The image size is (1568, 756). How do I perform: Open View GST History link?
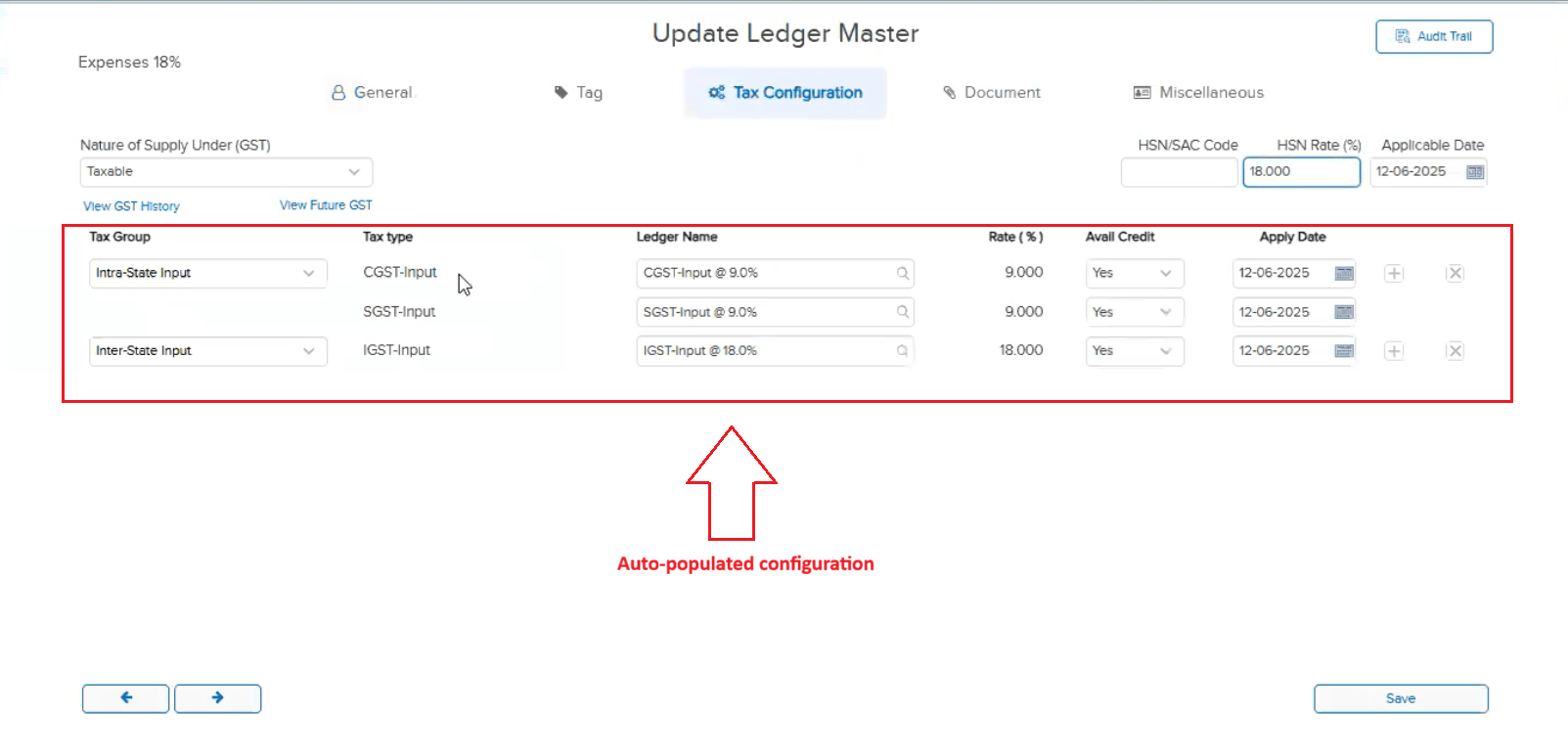point(131,206)
